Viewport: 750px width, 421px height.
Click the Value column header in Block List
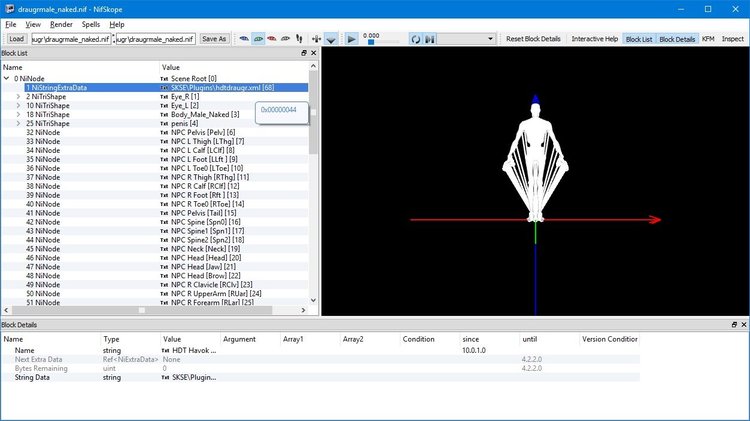[234, 67]
